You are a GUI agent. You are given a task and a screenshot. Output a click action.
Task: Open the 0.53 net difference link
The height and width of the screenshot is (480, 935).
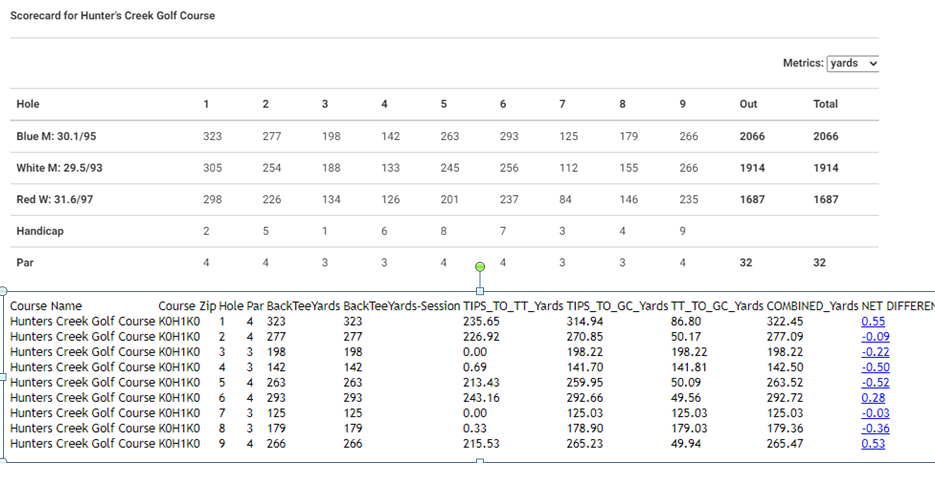pyautogui.click(x=873, y=444)
